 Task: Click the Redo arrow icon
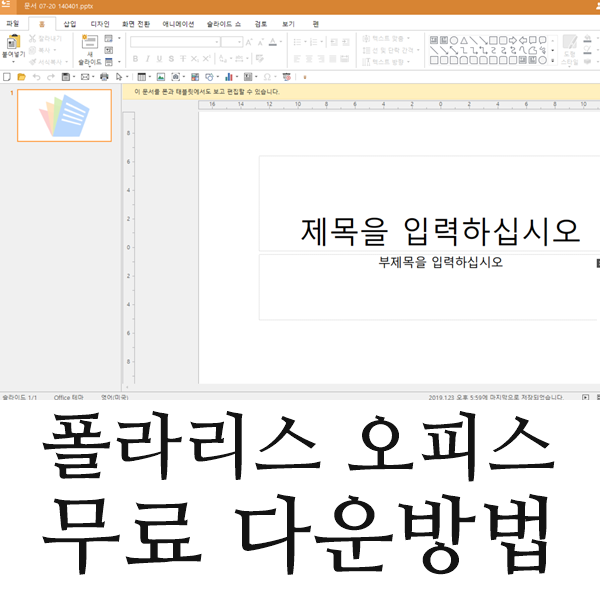(x=51, y=77)
